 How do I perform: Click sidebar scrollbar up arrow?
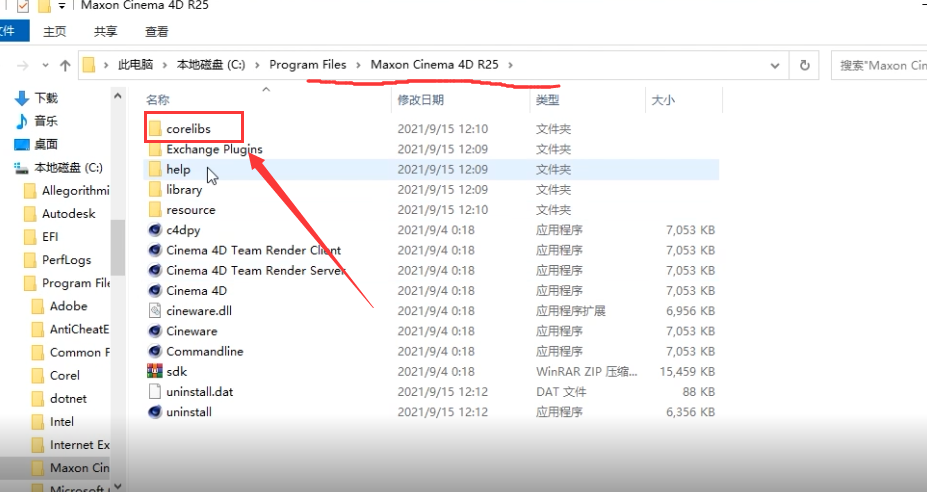click(118, 96)
